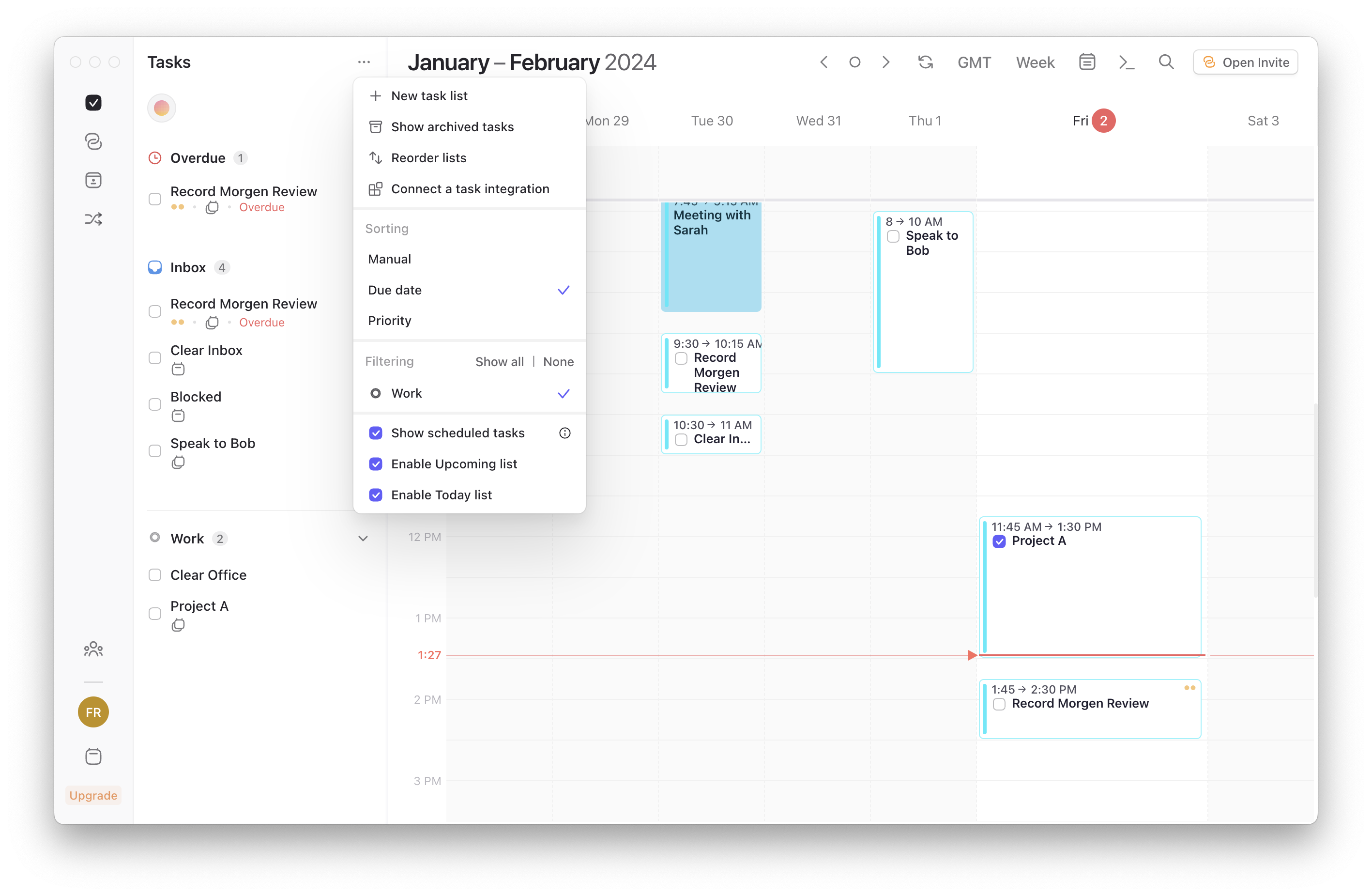Open the integrations link icon in sidebar
This screenshot has width=1372, height=896.
tap(93, 141)
